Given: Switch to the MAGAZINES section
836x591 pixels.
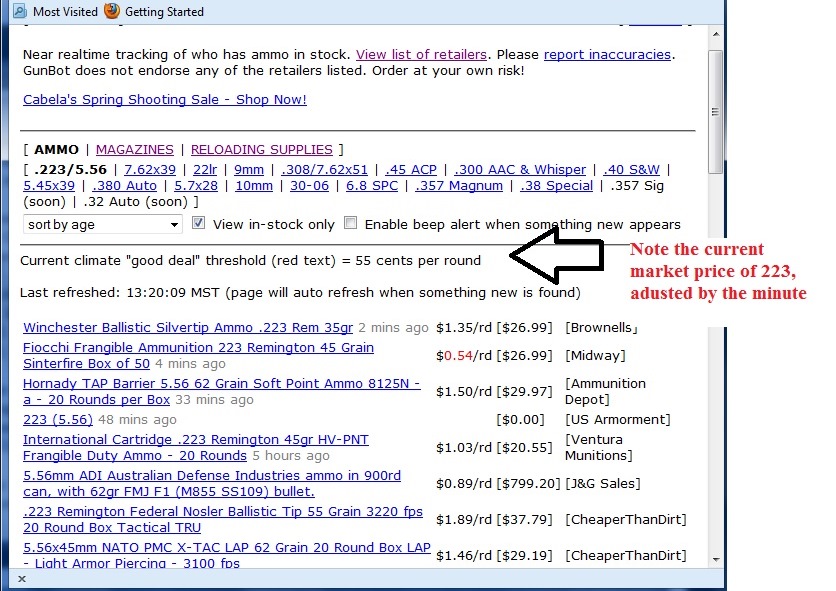Looking at the screenshot, I should (134, 150).
